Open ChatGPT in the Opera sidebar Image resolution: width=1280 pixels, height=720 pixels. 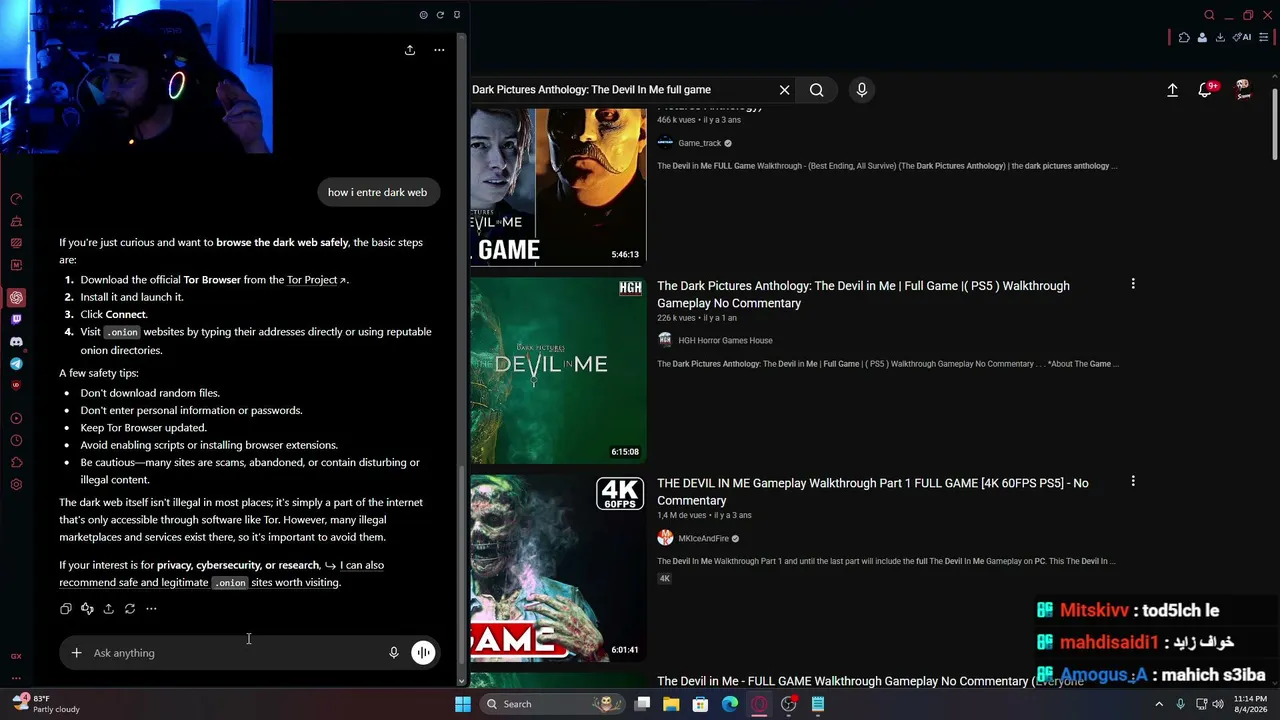[x=16, y=297]
